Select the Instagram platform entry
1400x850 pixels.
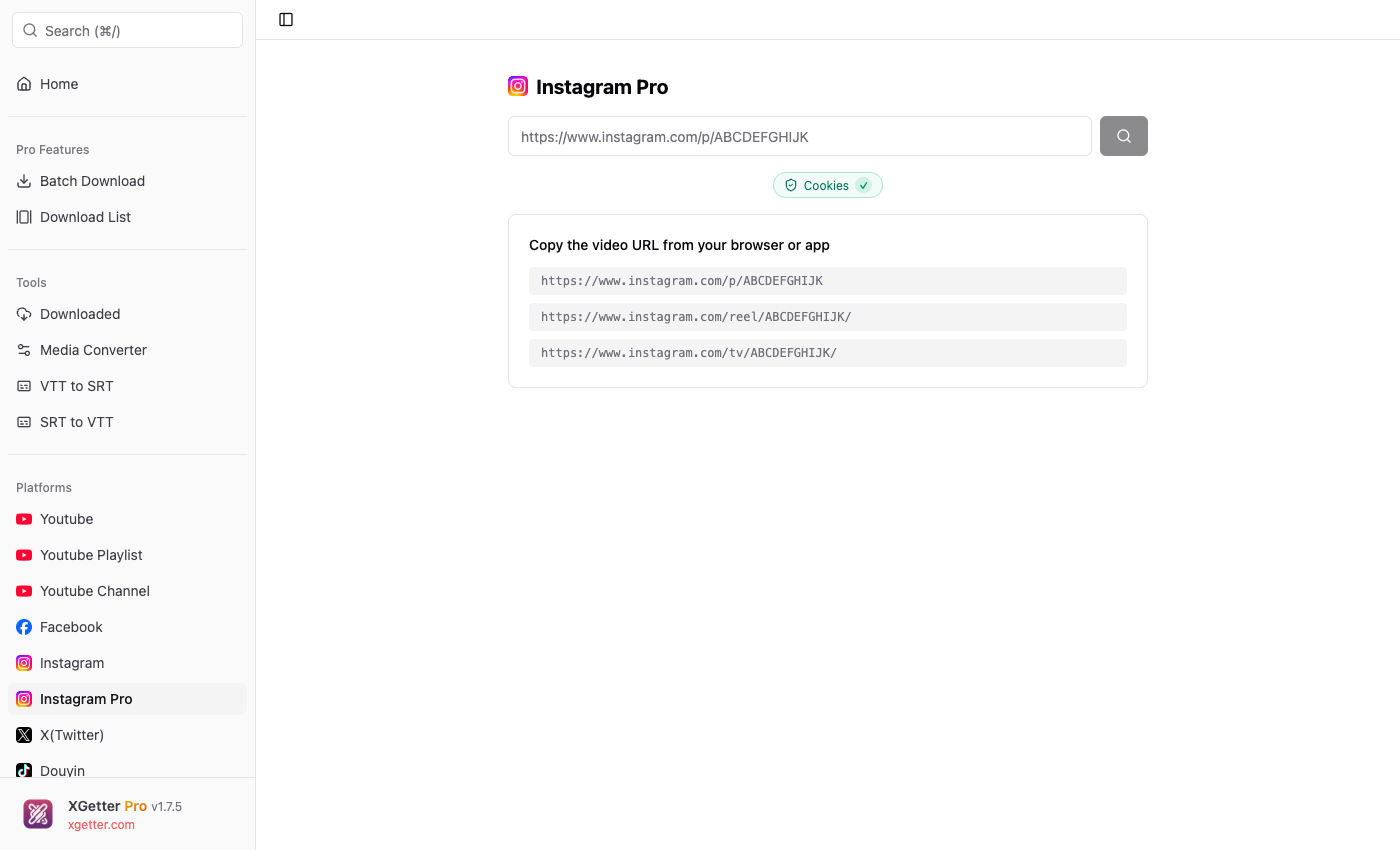(127, 663)
